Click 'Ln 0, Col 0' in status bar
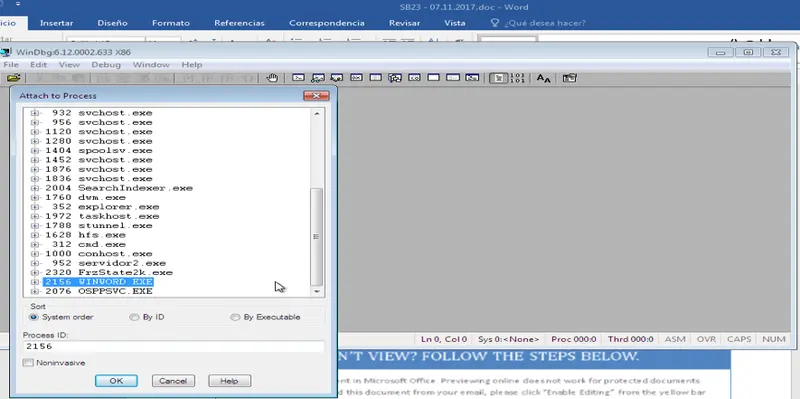Screen dimensions: 800x399 (x=444, y=339)
